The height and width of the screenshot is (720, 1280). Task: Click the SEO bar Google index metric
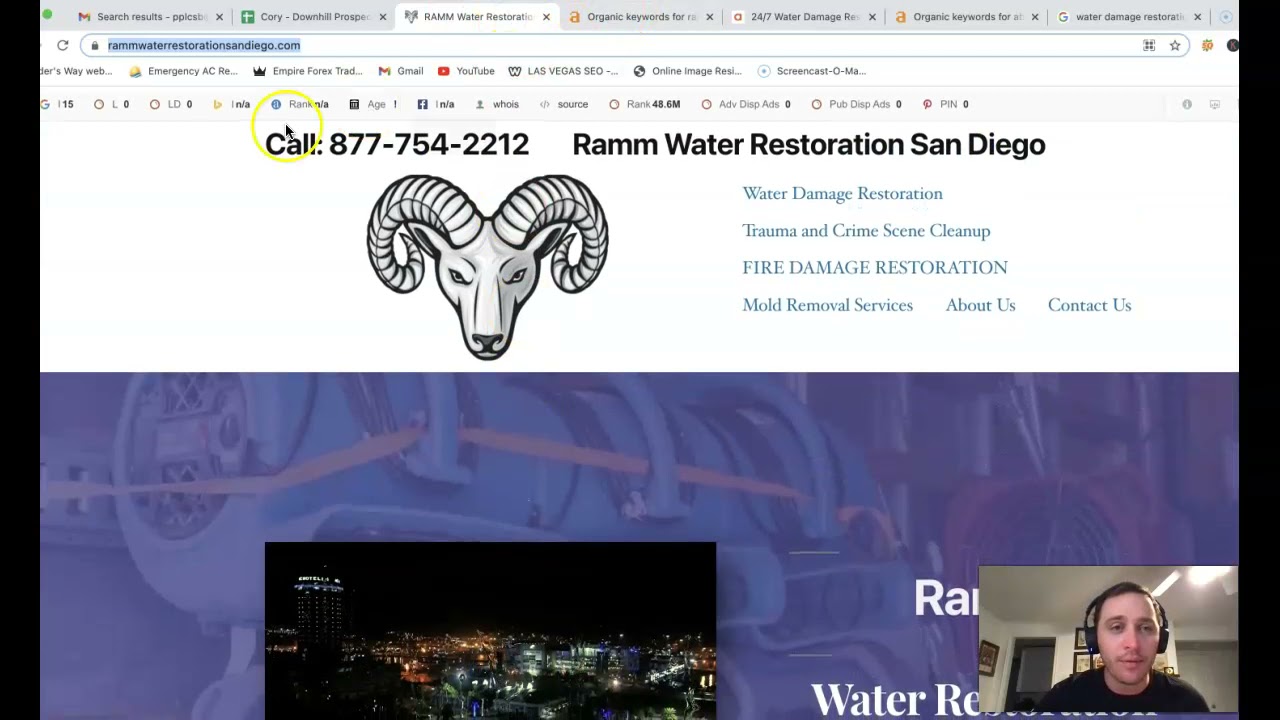57,104
